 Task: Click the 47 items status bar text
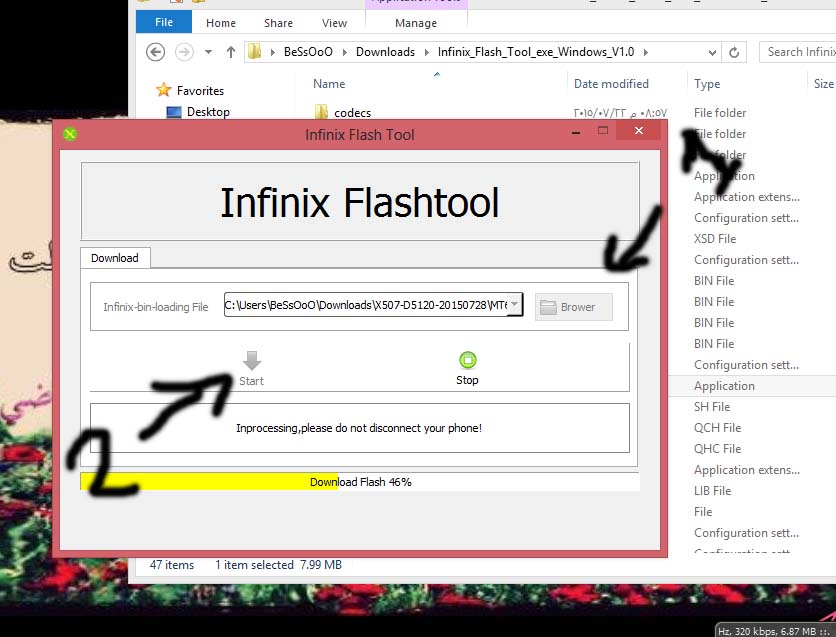(172, 565)
